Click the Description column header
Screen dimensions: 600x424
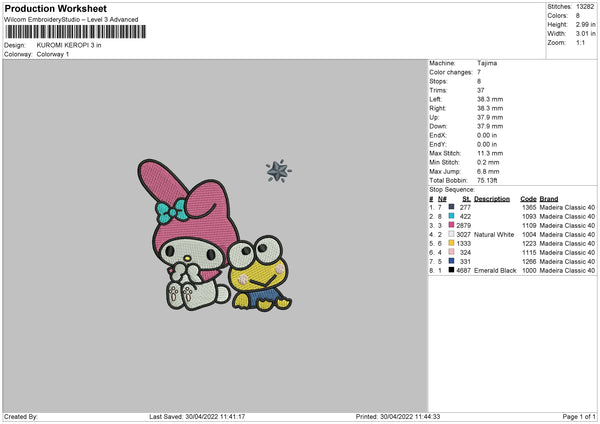(492, 199)
